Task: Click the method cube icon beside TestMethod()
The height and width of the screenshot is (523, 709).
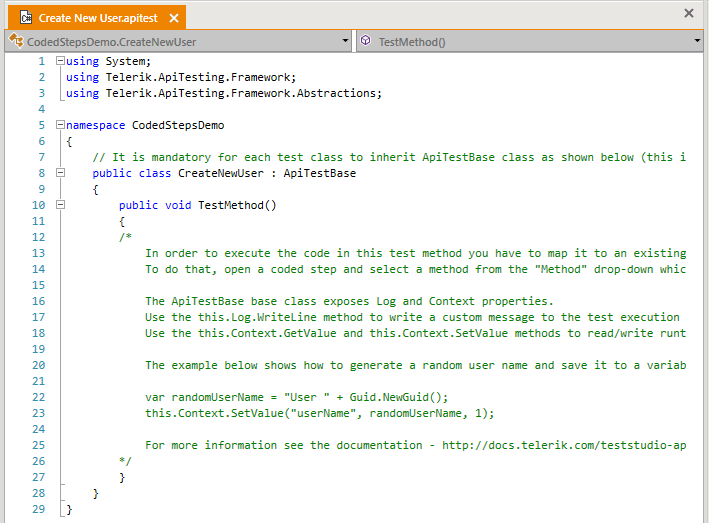Action: [x=366, y=41]
